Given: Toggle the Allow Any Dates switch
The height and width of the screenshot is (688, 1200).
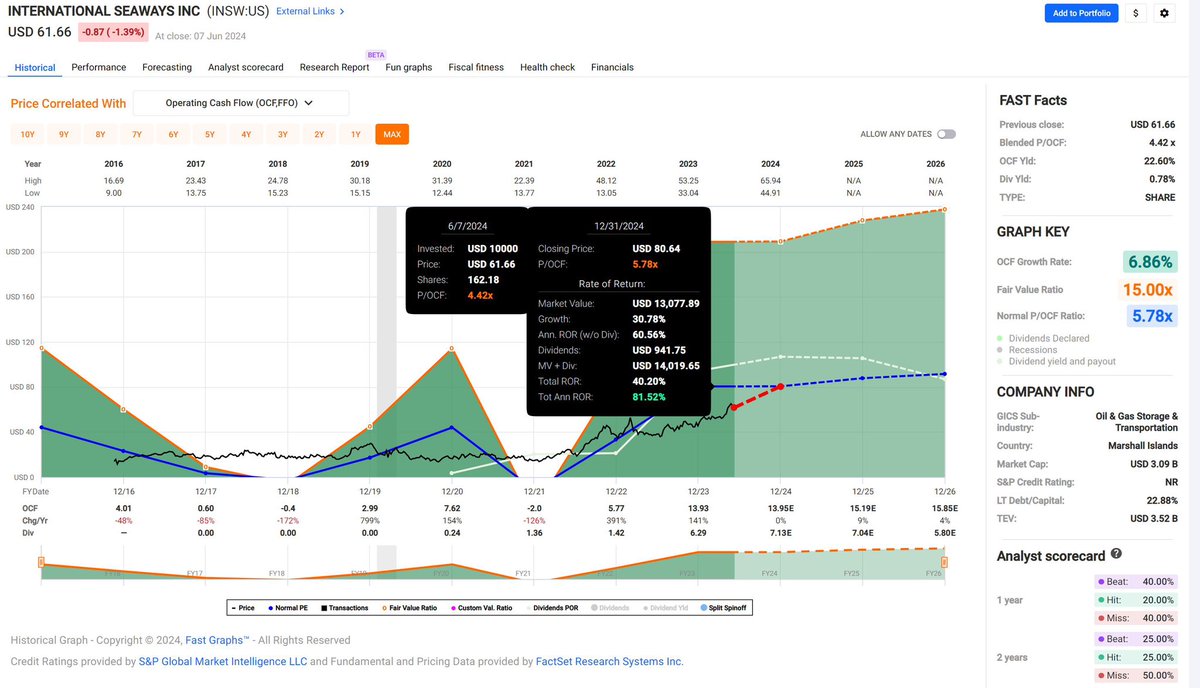Looking at the screenshot, I should (x=946, y=134).
